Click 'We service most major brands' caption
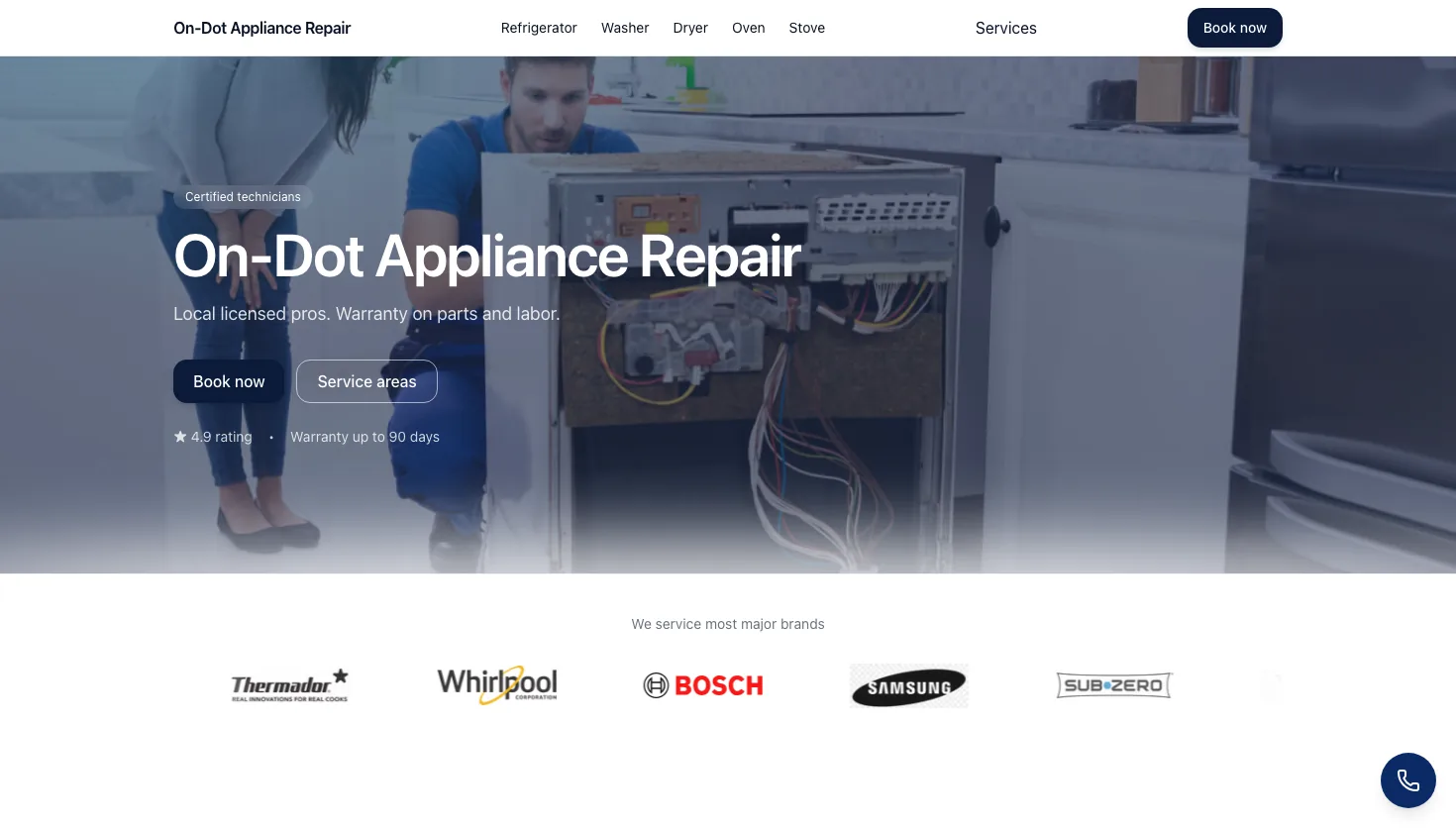1456x828 pixels. [x=728, y=624]
